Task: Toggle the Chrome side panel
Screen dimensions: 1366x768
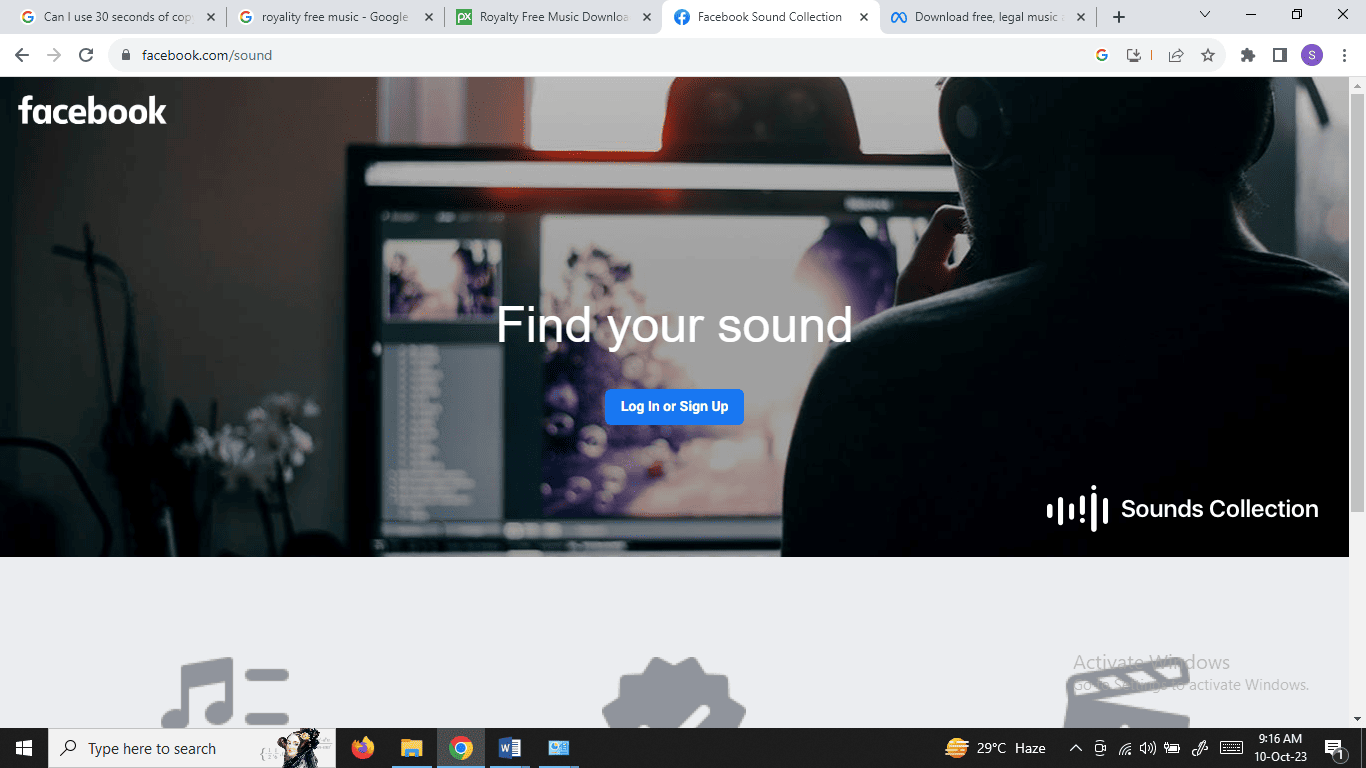Action: (x=1280, y=55)
